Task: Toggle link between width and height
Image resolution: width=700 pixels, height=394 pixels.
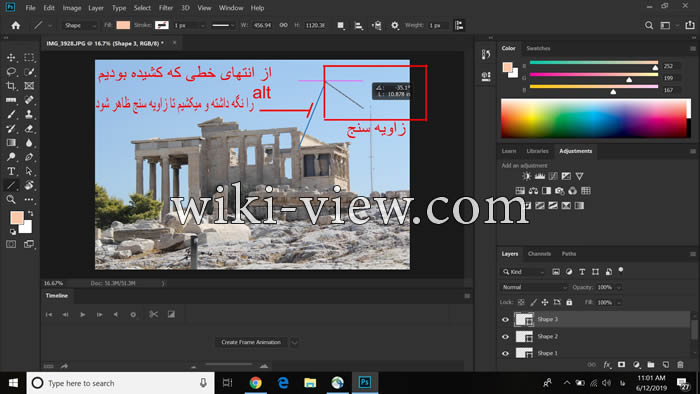Action: [x=283, y=25]
